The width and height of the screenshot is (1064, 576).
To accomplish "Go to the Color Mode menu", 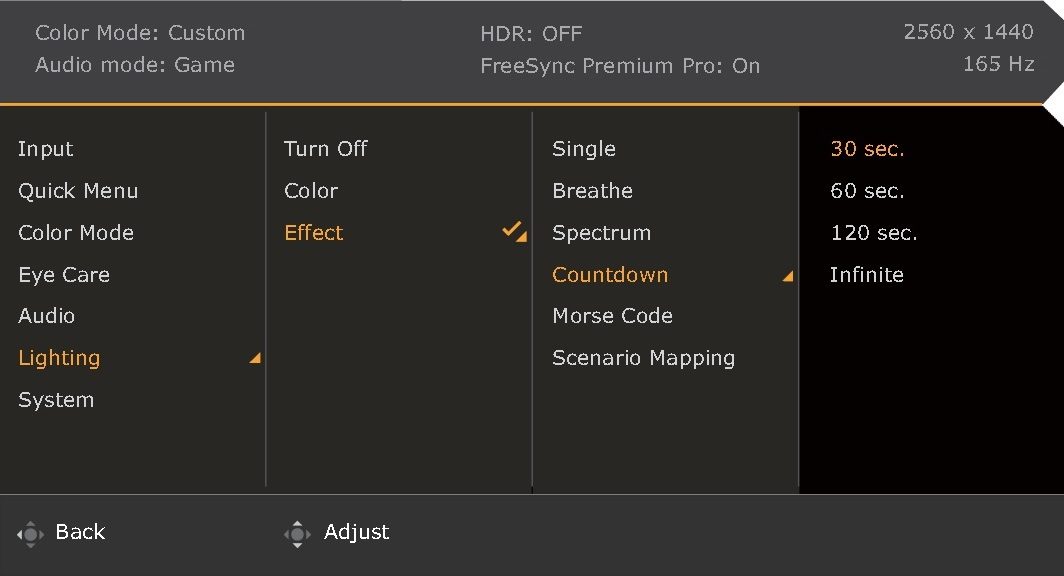I will click(x=76, y=233).
